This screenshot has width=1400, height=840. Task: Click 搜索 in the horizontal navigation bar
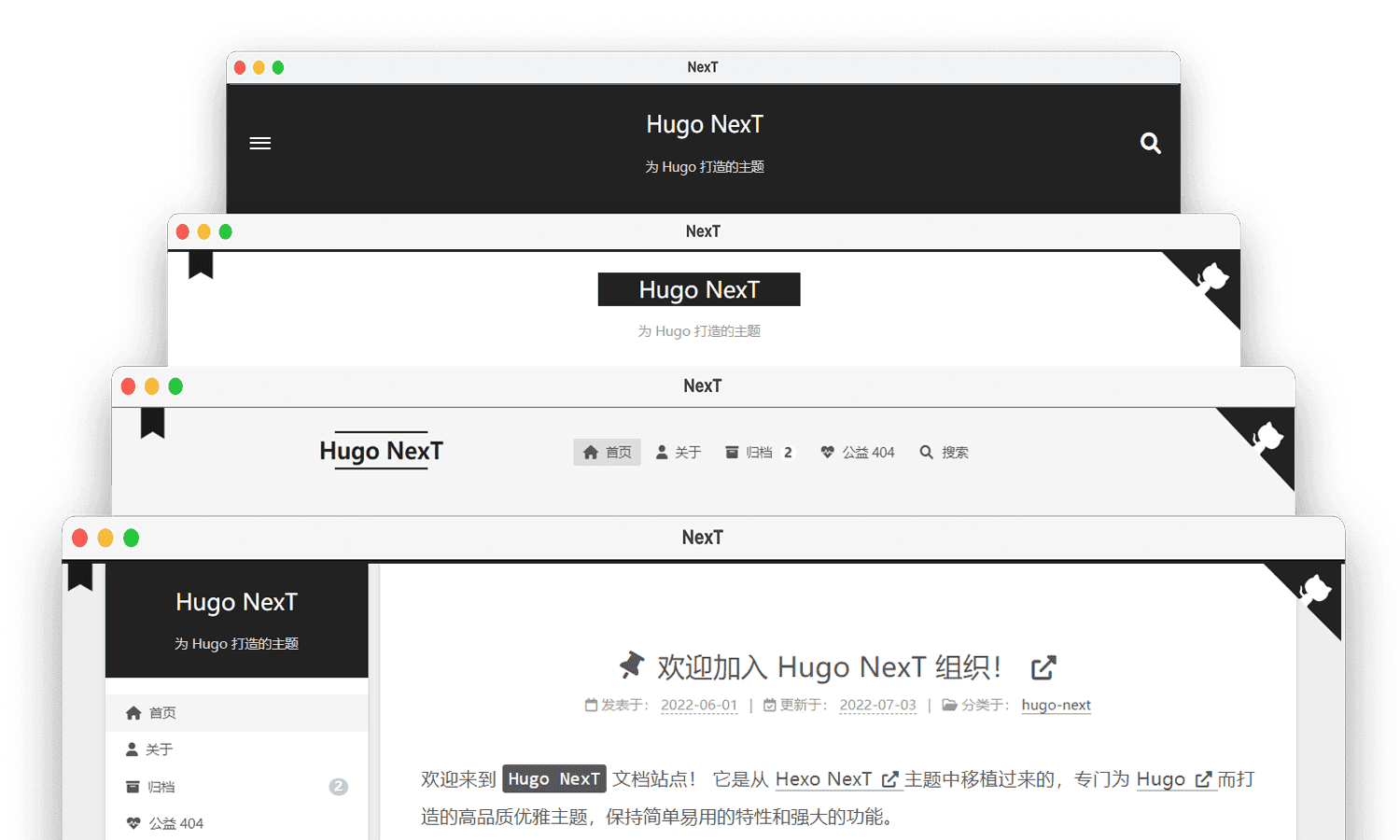pos(945,453)
